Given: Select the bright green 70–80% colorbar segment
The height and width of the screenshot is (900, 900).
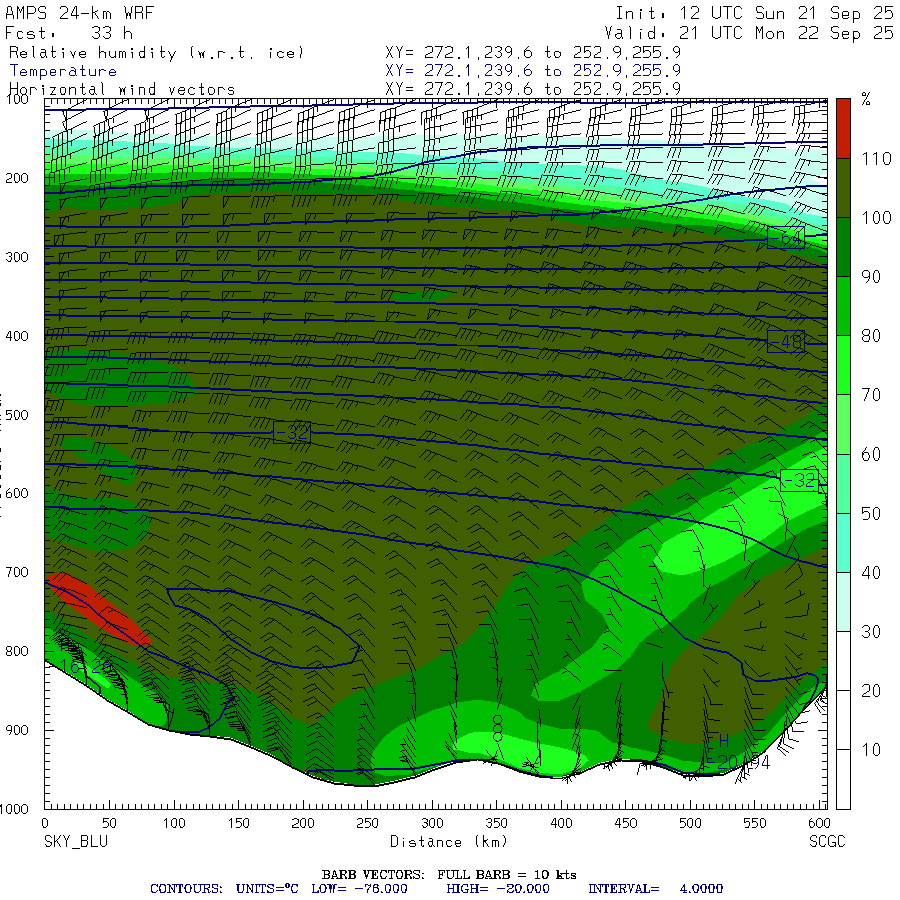Looking at the screenshot, I should tap(843, 365).
